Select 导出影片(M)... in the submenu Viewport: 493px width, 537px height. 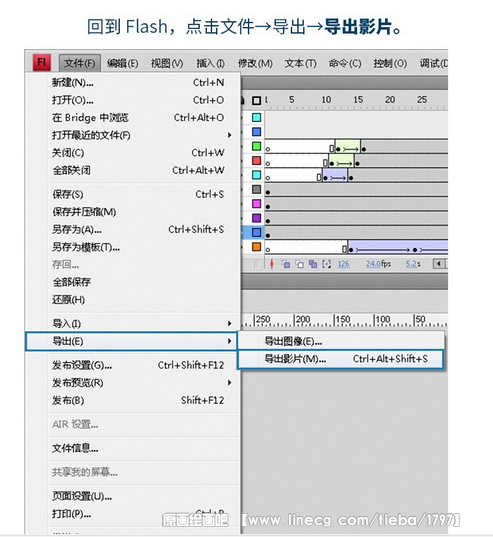click(341, 359)
